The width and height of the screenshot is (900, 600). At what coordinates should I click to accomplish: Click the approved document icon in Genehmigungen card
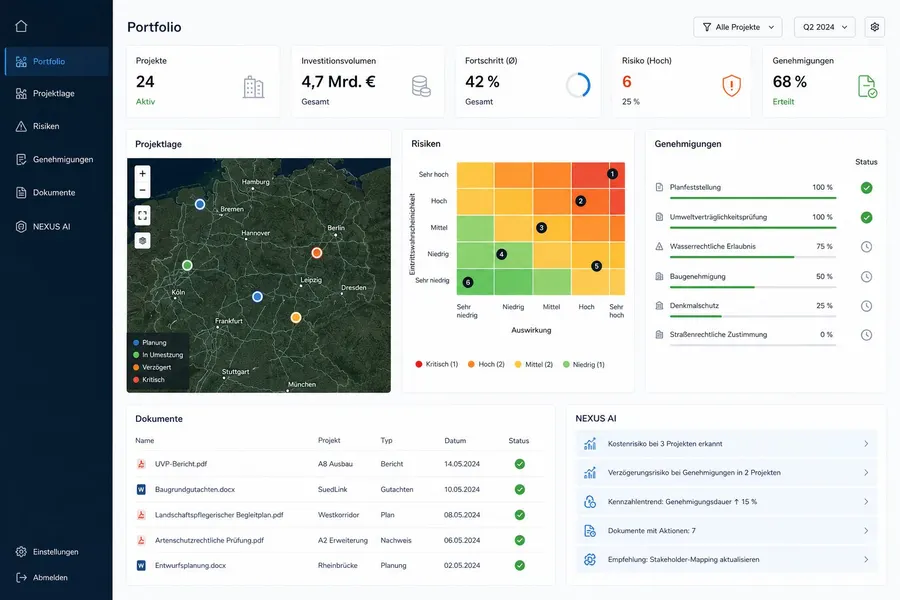pos(867,86)
